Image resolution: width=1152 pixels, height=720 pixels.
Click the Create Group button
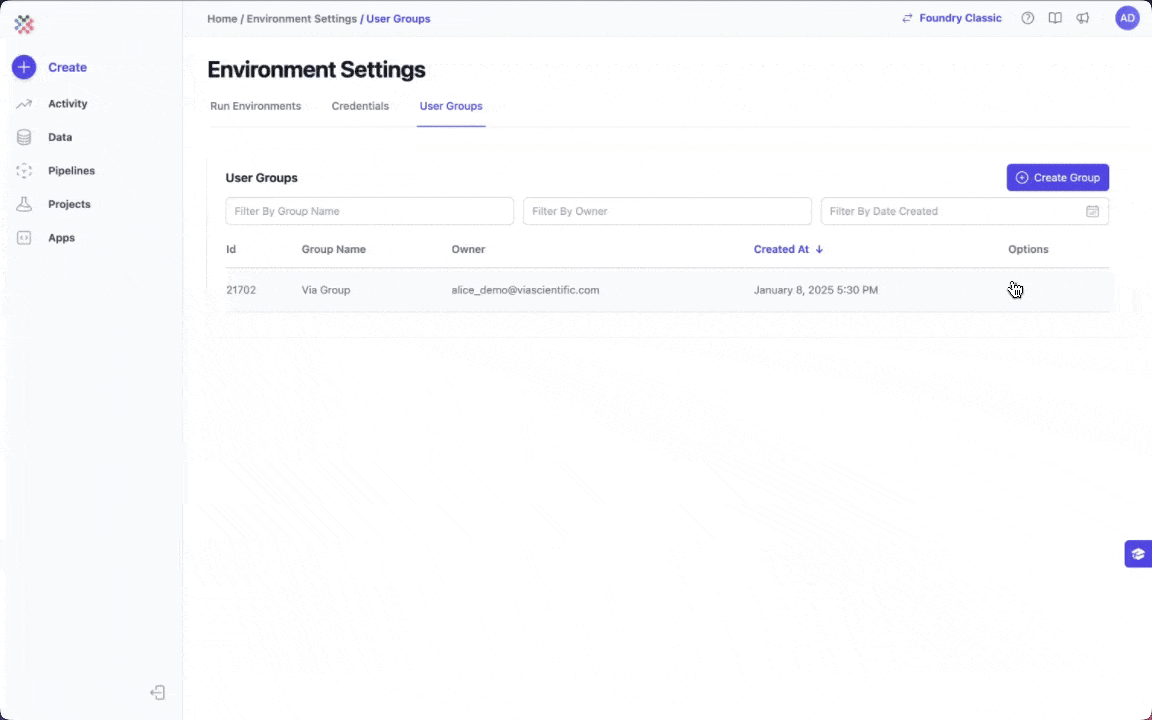click(1057, 177)
